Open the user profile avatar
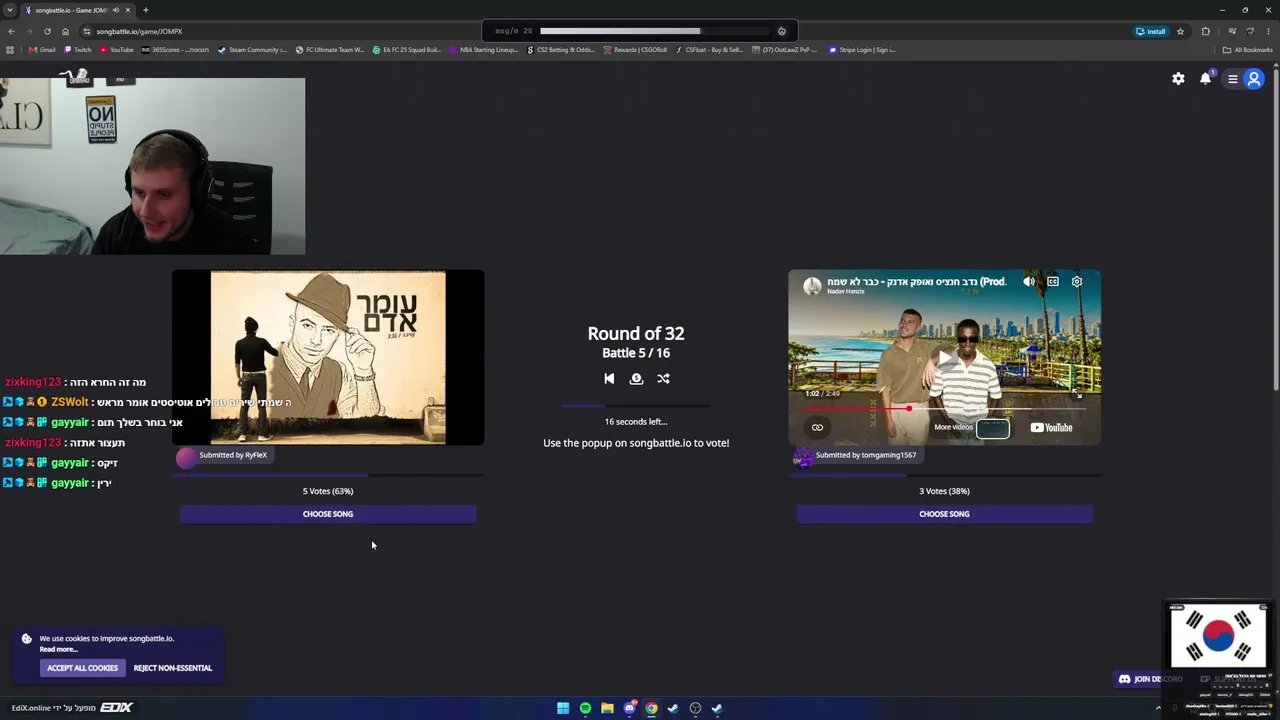 [x=1254, y=79]
